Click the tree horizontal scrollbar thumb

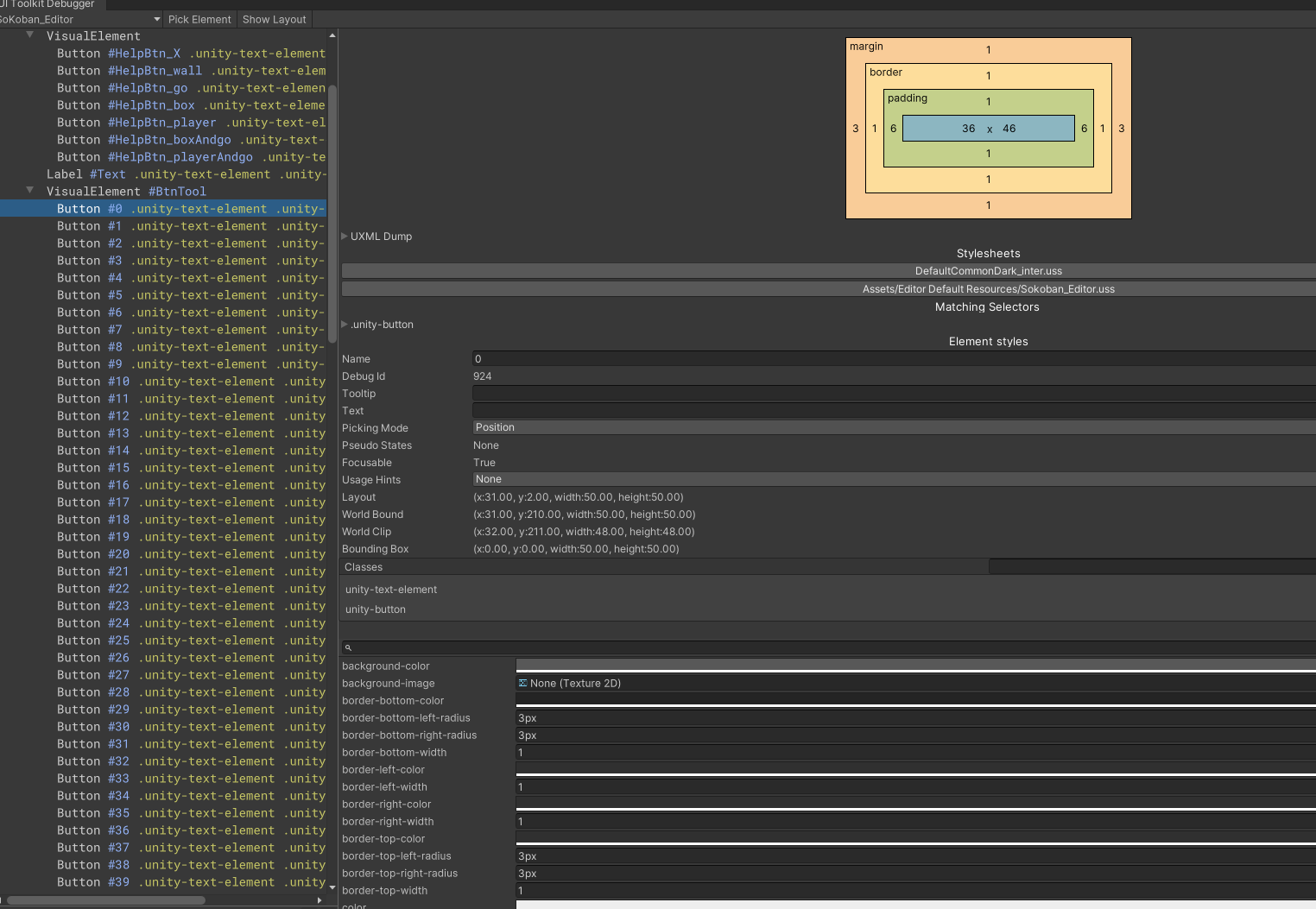tap(106, 900)
